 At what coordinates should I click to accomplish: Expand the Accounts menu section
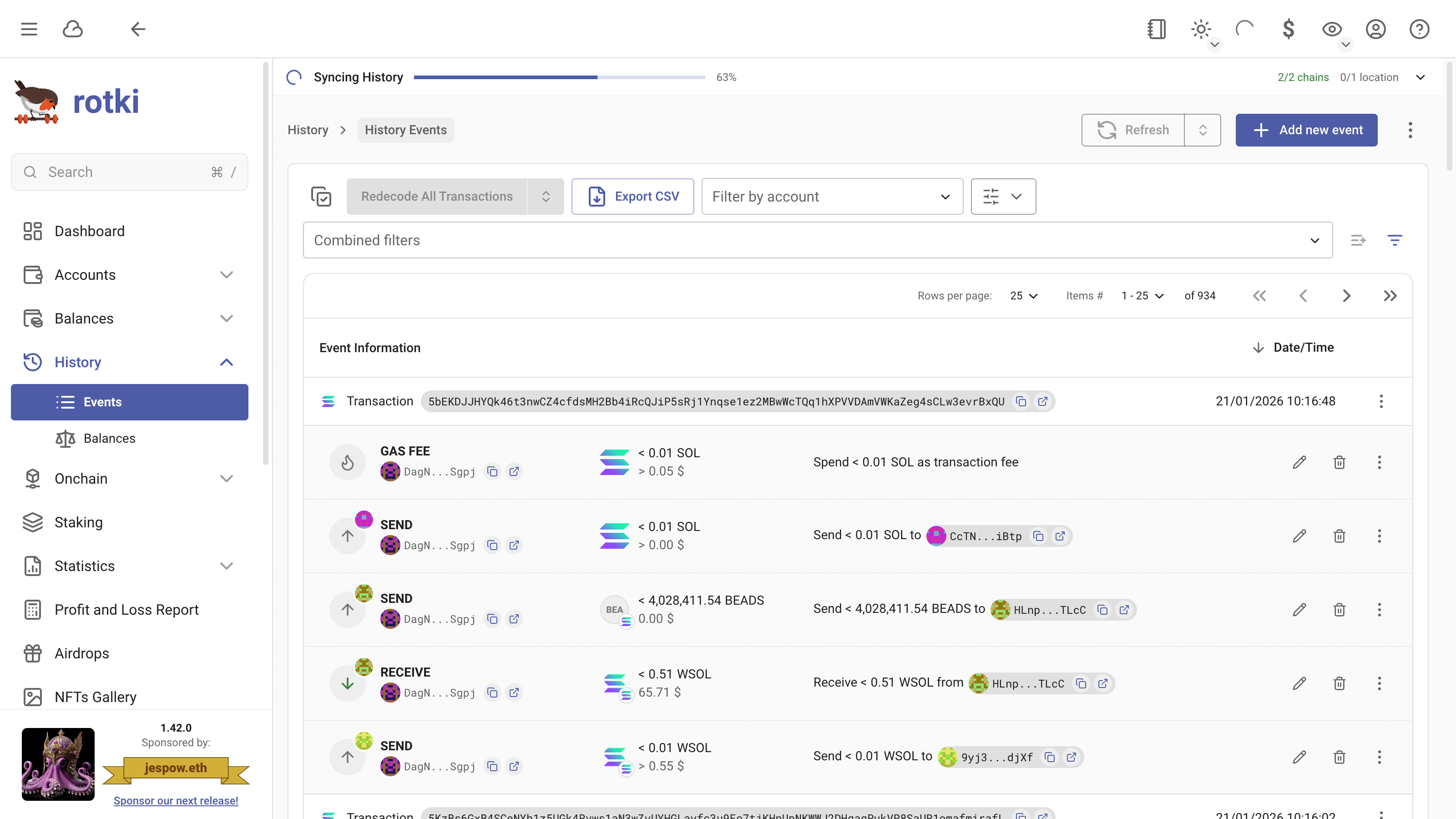click(129, 275)
